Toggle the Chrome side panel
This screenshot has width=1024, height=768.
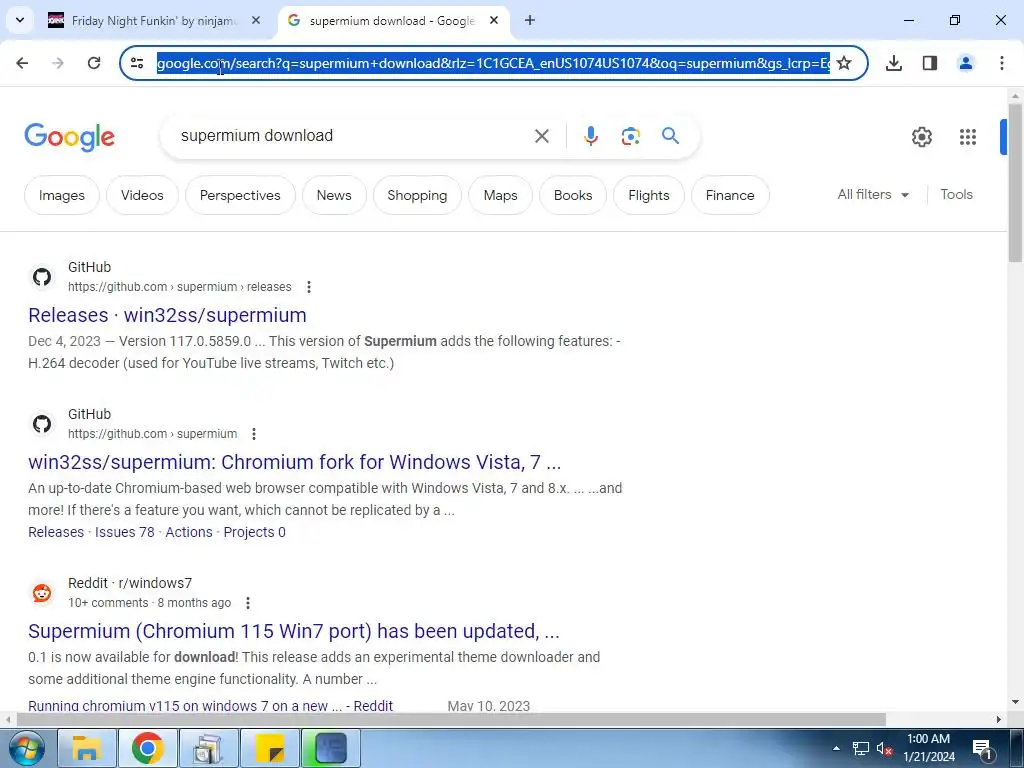[930, 63]
